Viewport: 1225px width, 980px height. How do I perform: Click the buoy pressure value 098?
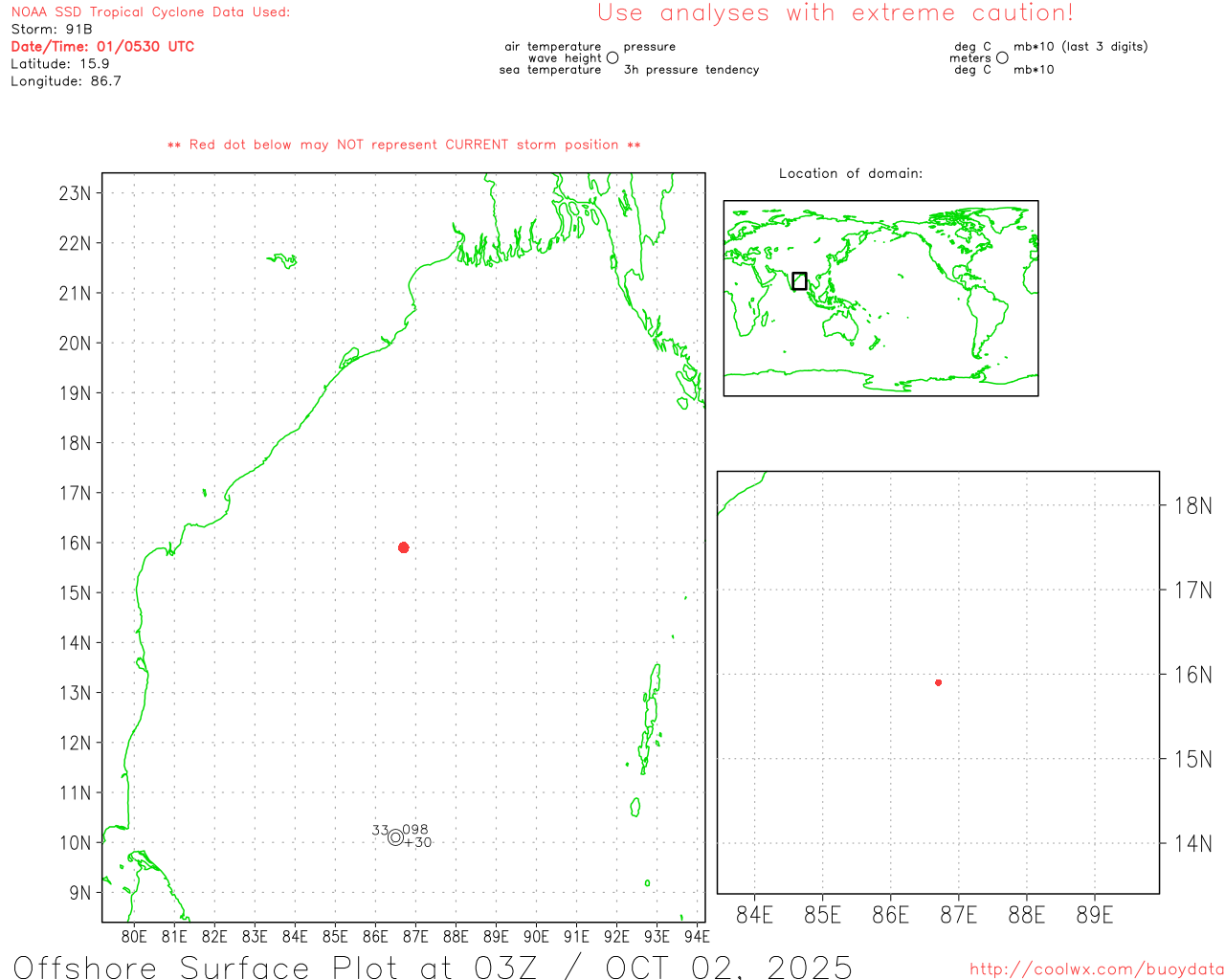click(415, 830)
